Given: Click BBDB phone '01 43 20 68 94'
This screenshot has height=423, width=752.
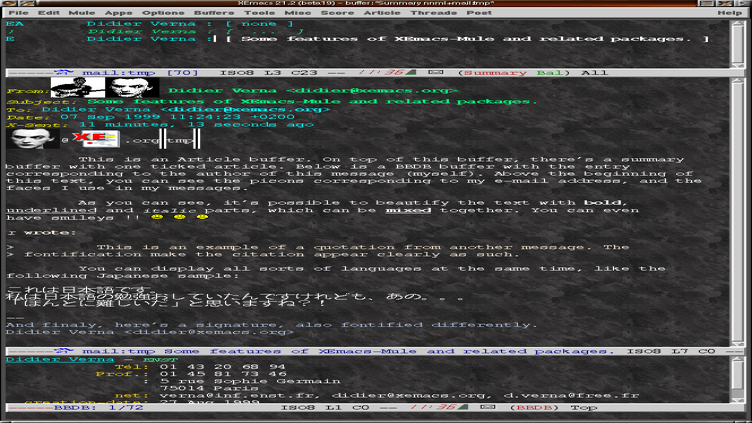Looking at the screenshot, I should 223,367.
